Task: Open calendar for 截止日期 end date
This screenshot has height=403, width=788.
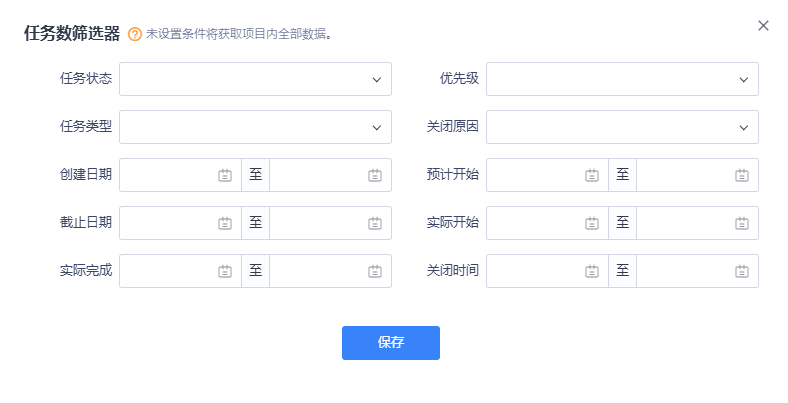Action: pos(375,223)
